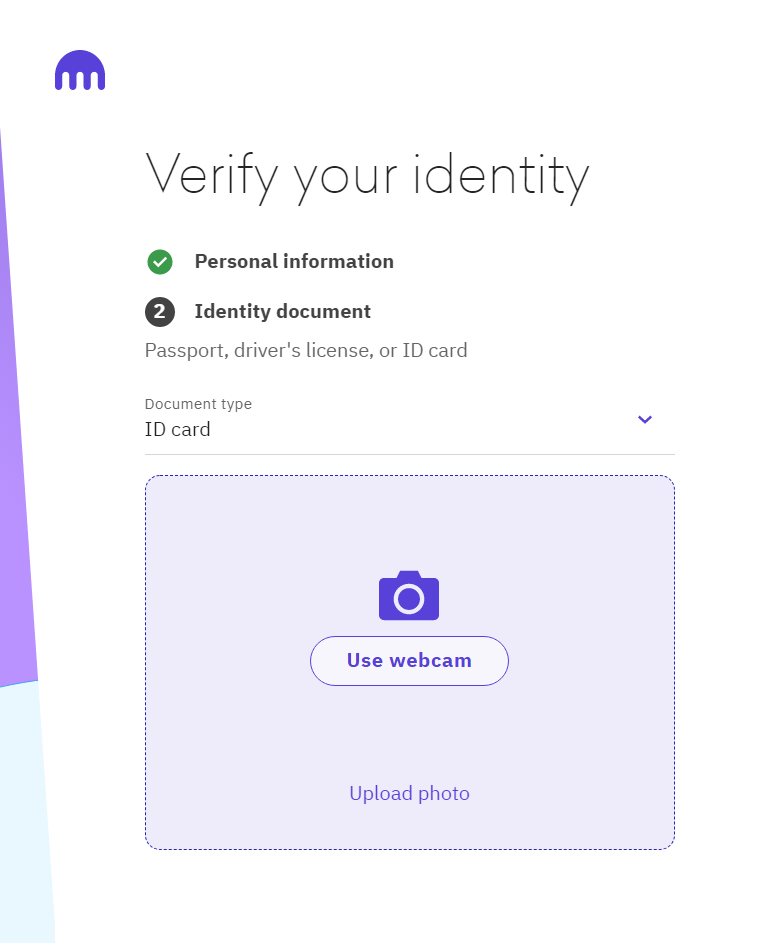This screenshot has width=780, height=943.
Task: Click the purple Kraken logo
Action: (x=80, y=70)
